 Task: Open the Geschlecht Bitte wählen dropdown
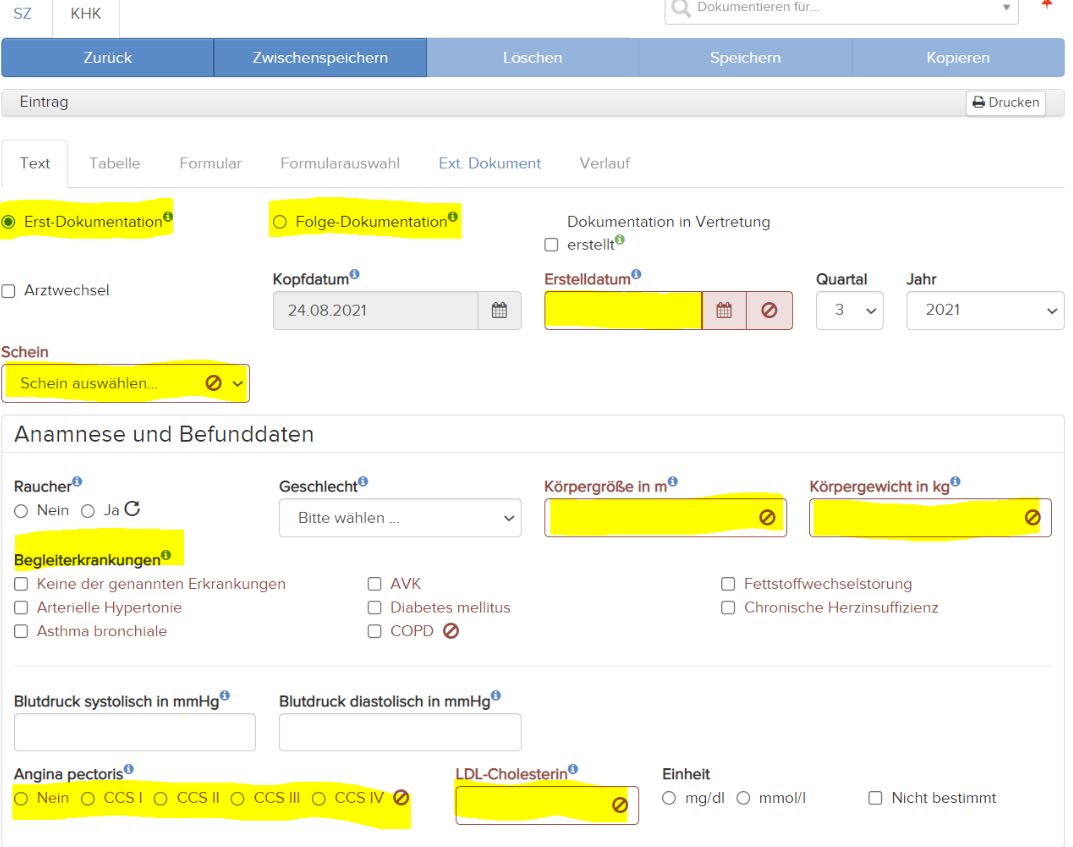[x=399, y=518]
